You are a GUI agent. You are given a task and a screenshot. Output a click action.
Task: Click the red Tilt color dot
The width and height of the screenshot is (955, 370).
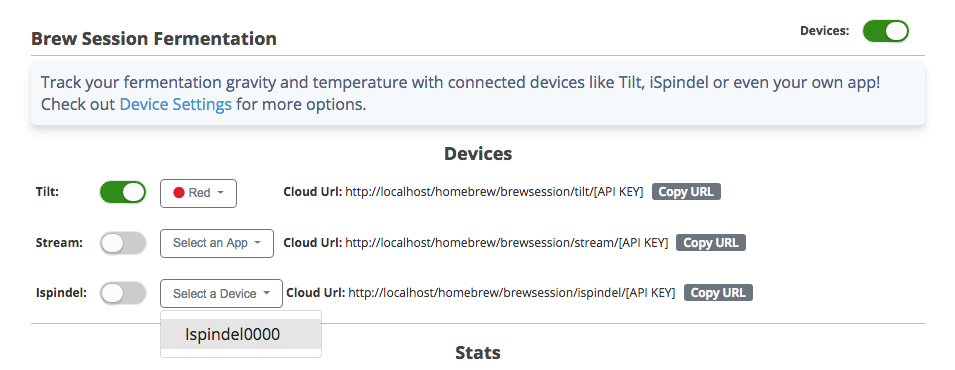point(179,193)
